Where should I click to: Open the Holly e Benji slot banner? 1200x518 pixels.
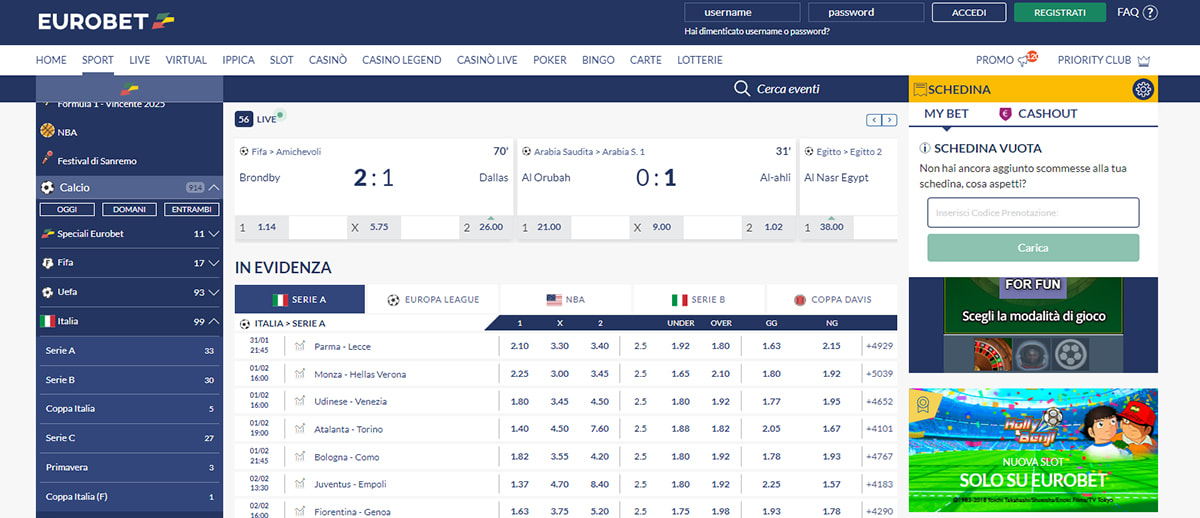click(1033, 450)
